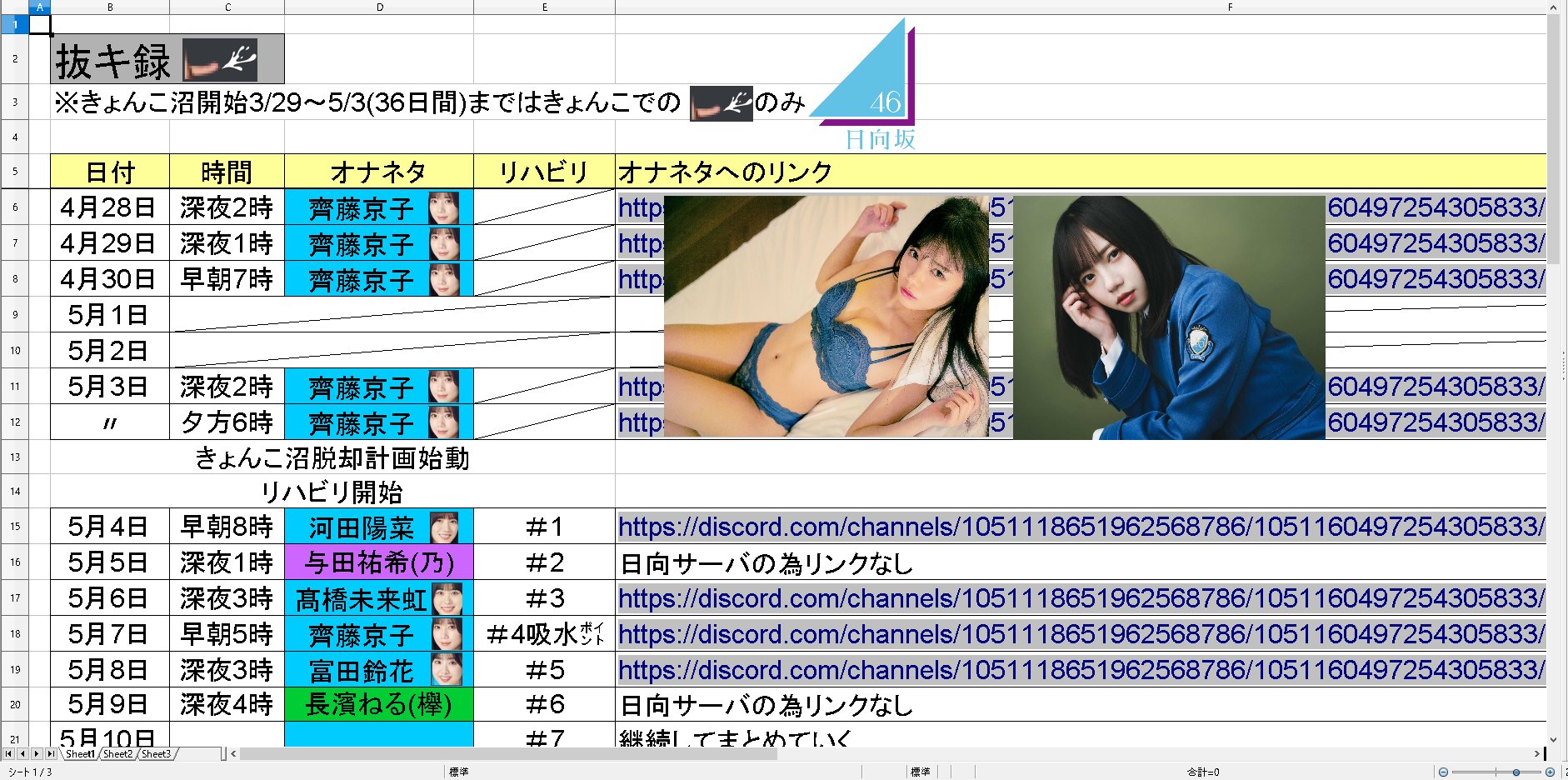Click the zoom slider handle

tap(1516, 772)
